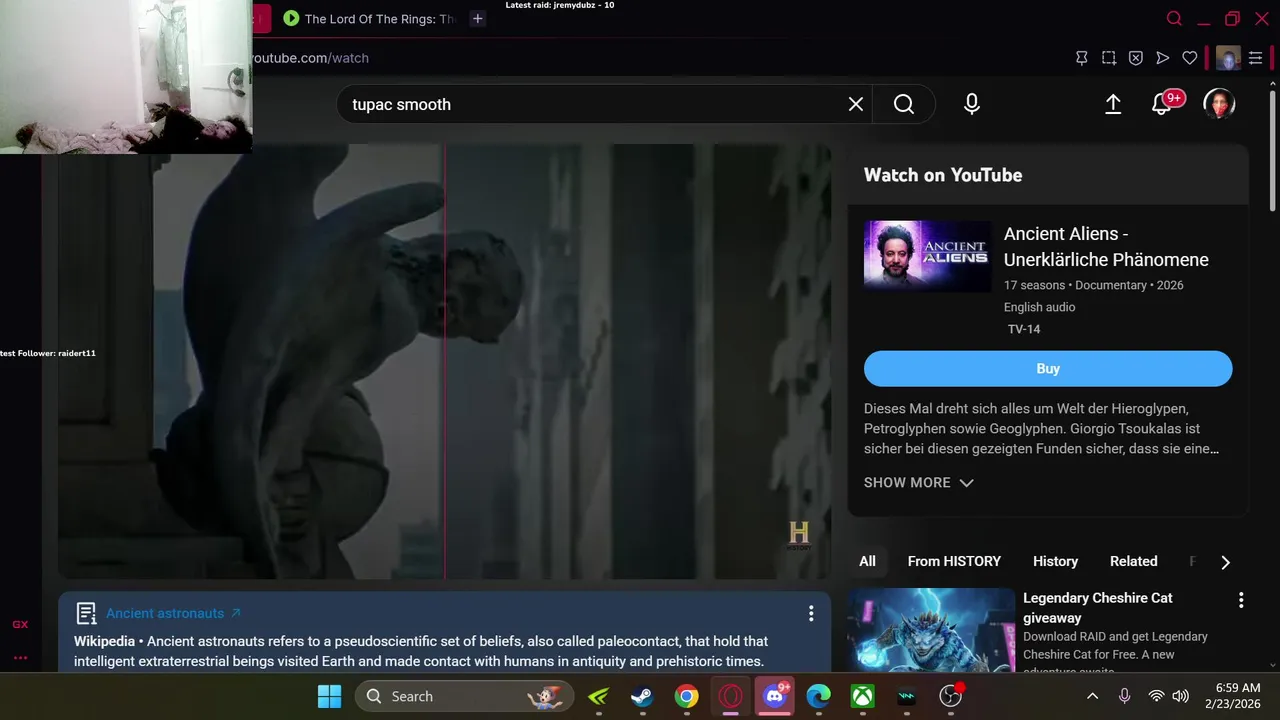Click the Windows taskbar Search box
Screen dimensions: 1280x720
click(465, 696)
